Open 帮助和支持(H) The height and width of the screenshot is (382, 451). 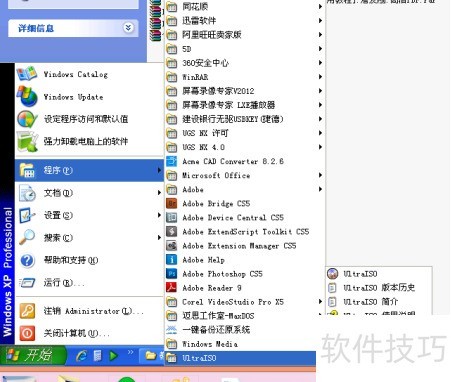(89, 260)
